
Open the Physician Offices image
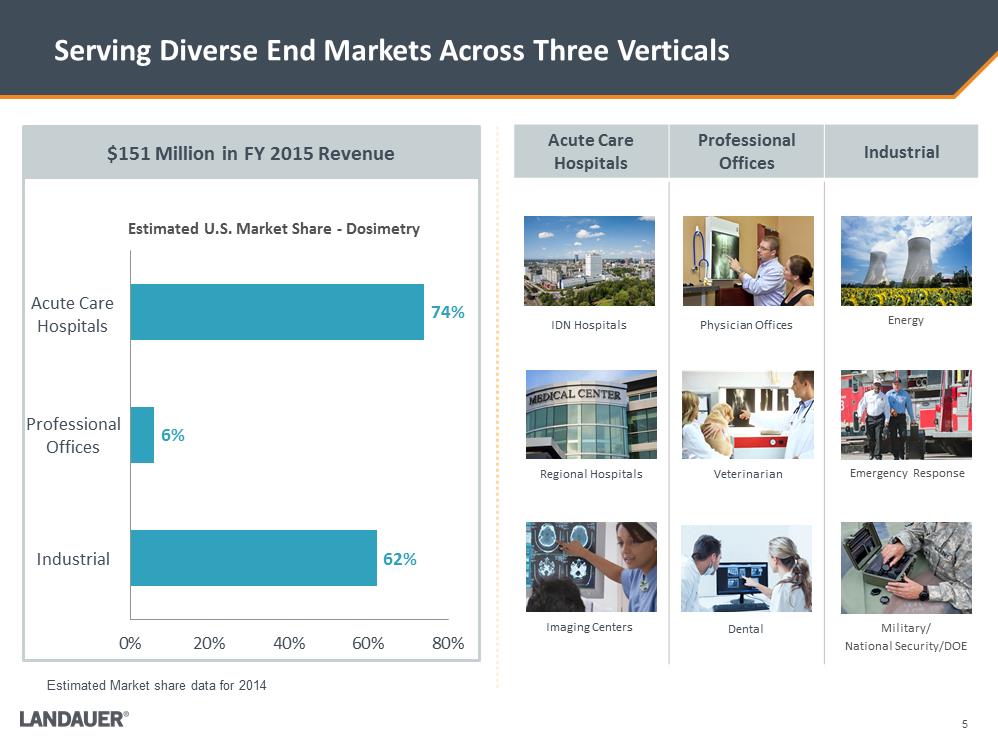(x=746, y=260)
